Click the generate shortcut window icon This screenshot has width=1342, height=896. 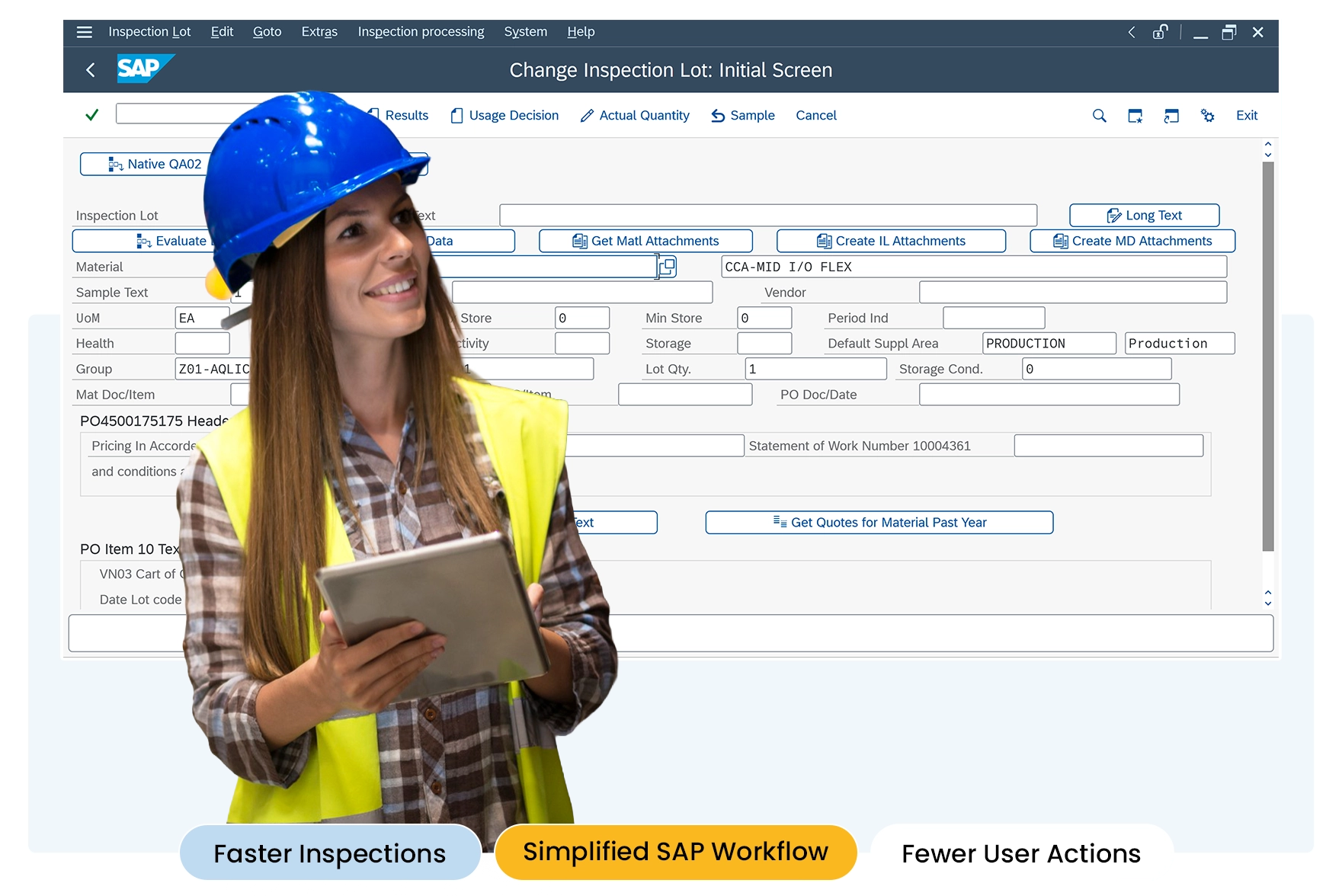coord(1171,116)
